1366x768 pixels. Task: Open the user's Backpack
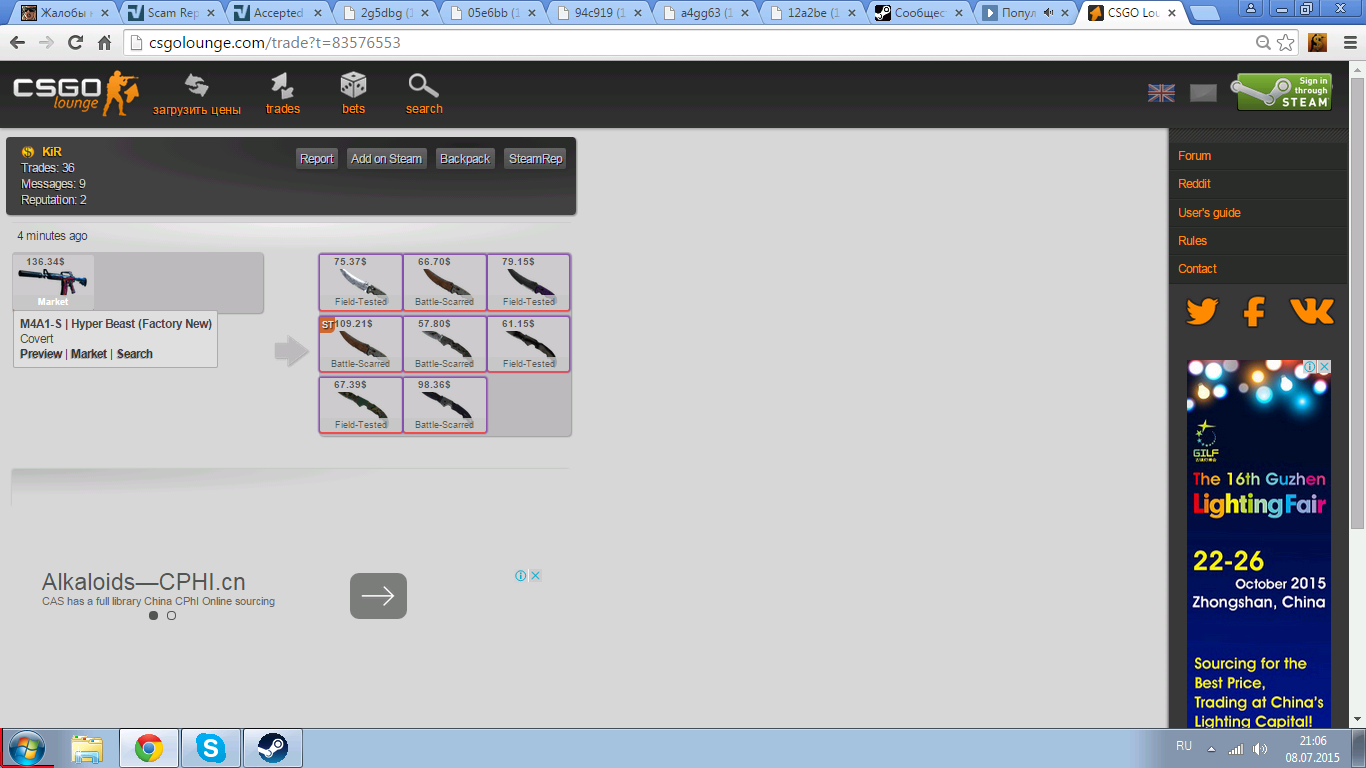pos(465,159)
